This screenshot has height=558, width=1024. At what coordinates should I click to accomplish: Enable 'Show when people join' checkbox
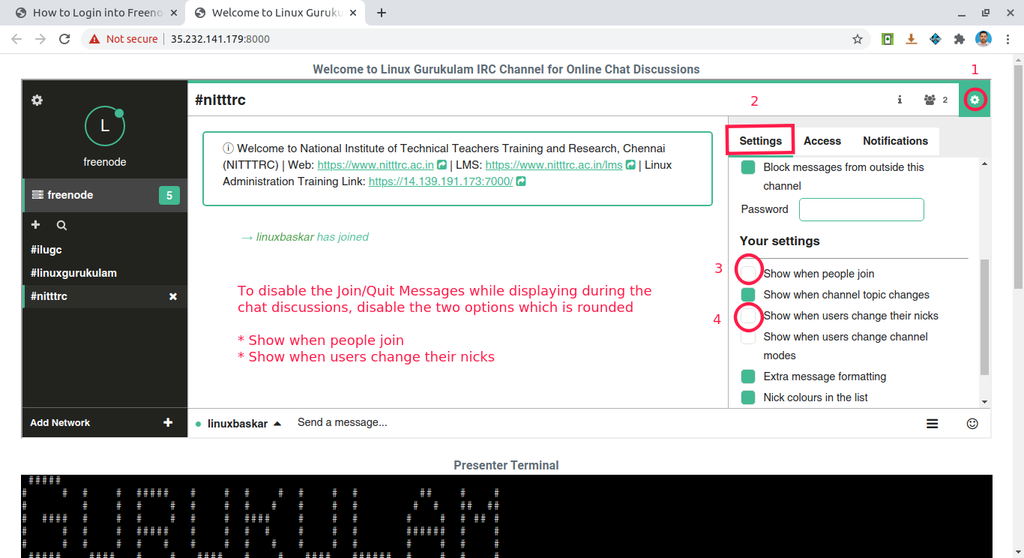(748, 273)
